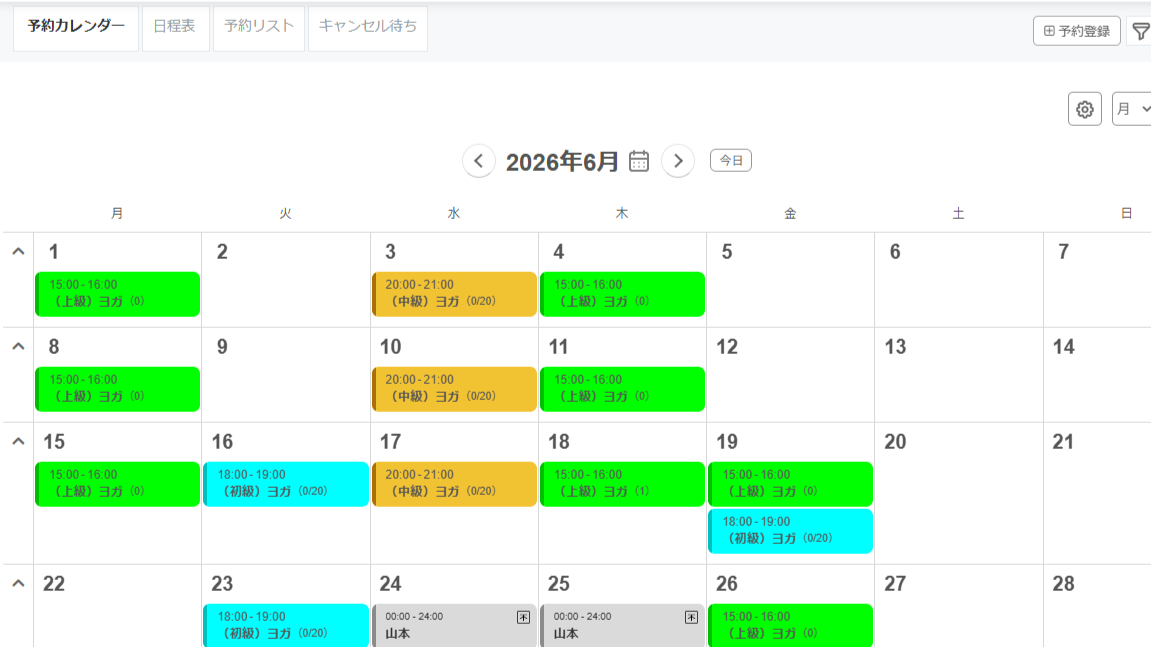This screenshot has width=1151, height=647.
Task: Collapse the week row starting June 1
Action: click(x=18, y=251)
